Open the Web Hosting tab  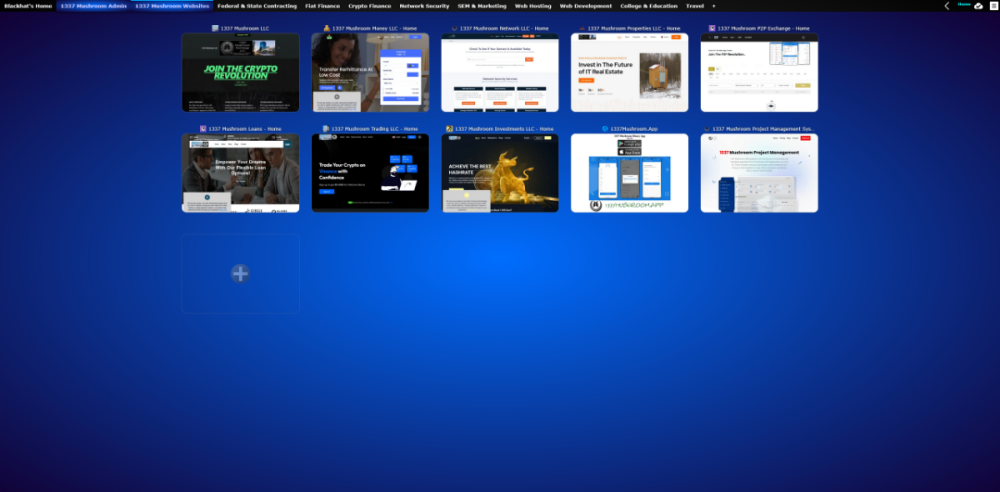point(533,6)
